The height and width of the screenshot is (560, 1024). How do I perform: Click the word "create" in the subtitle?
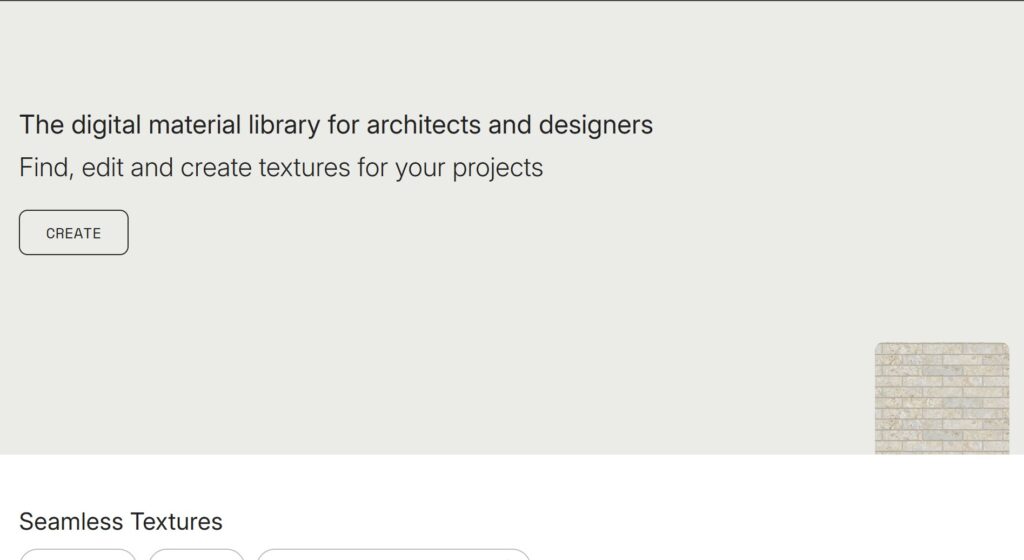pyautogui.click(x=216, y=167)
